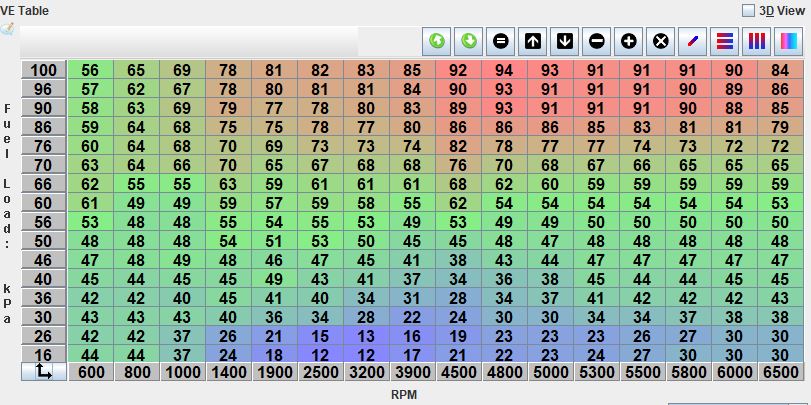Viewport: 811px width, 405px height.
Task: Click the 16 kPa load row header
Action: tap(44, 355)
